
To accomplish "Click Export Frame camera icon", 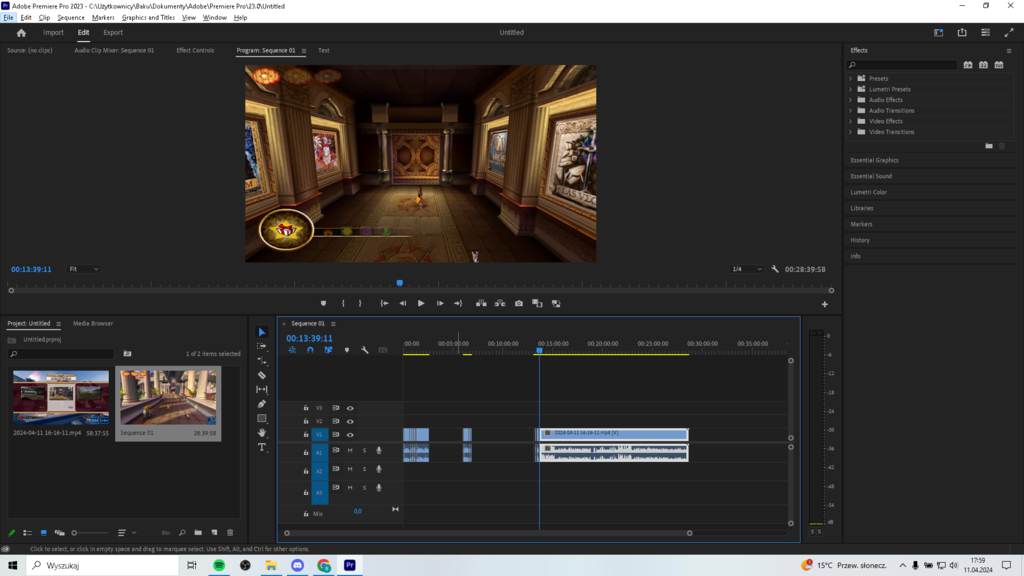I will (519, 303).
